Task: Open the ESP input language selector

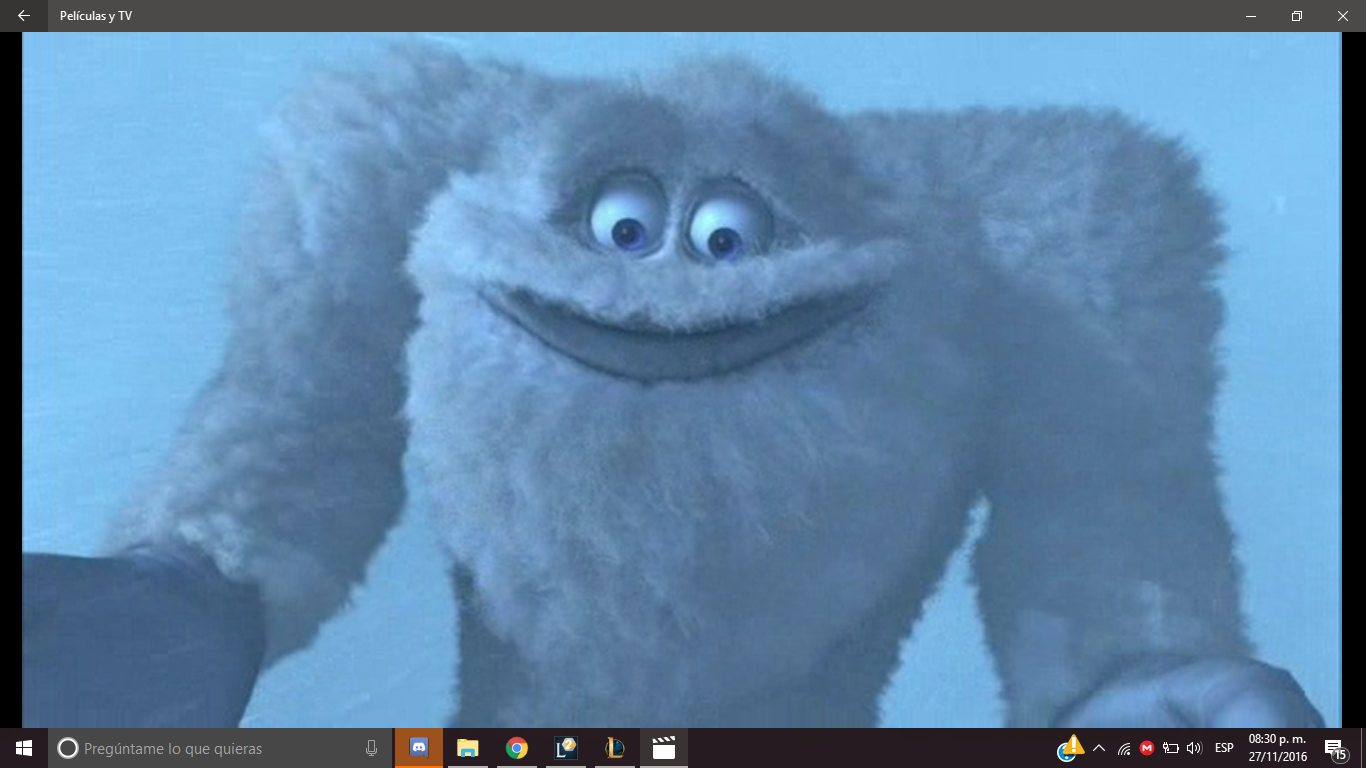Action: point(1224,748)
